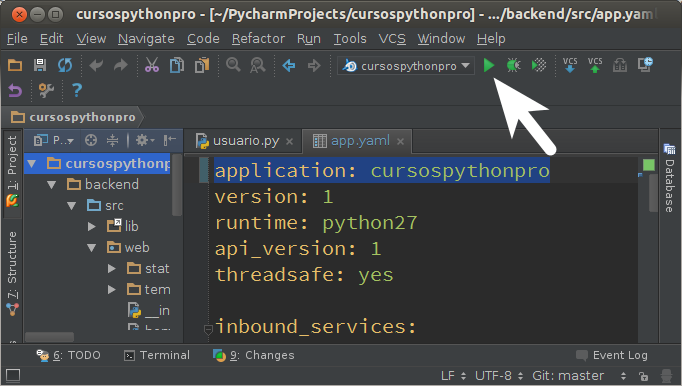Open a project with the folder icon

15,65
